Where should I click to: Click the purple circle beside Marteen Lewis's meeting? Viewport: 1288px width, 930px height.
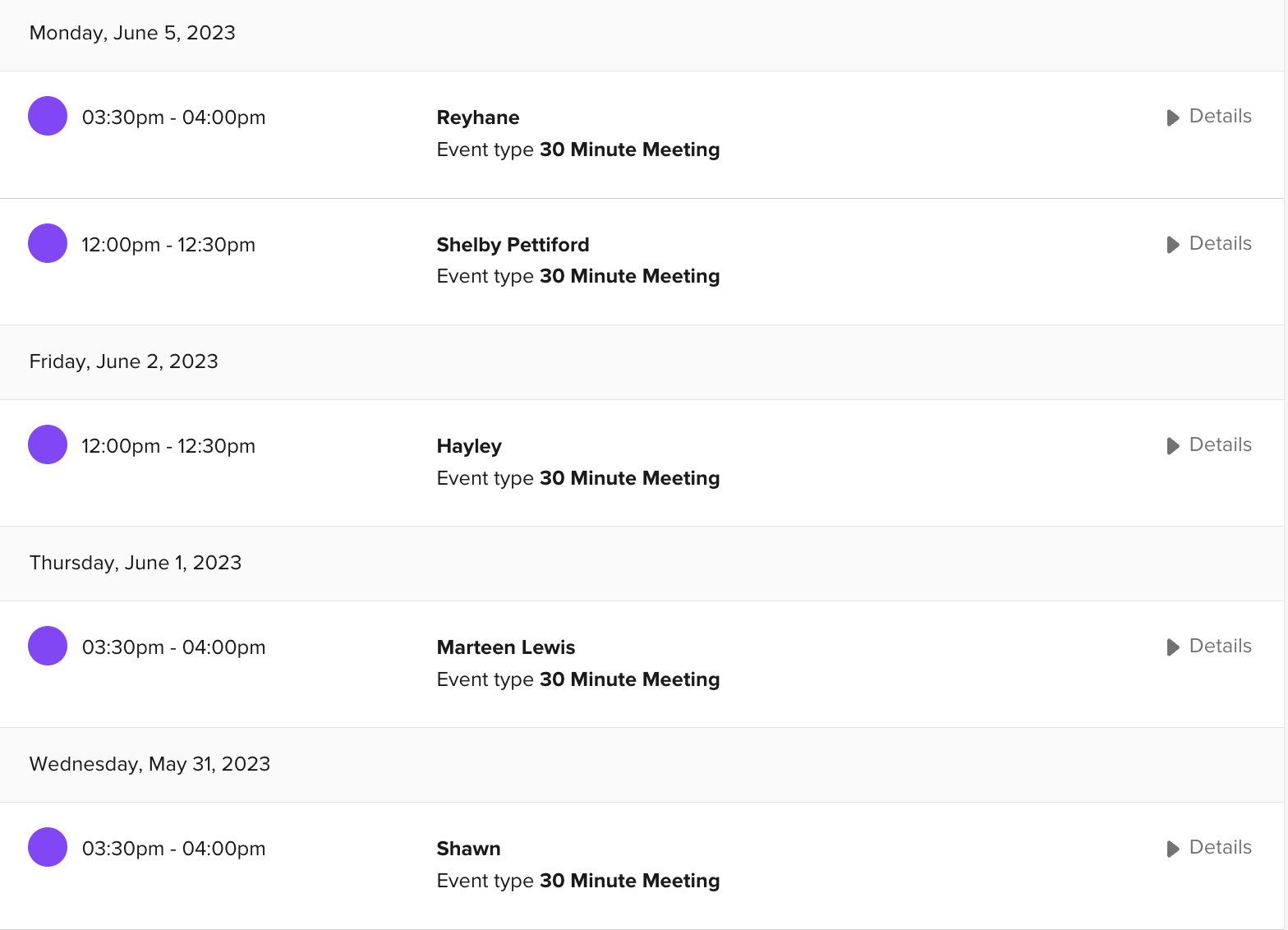point(48,646)
